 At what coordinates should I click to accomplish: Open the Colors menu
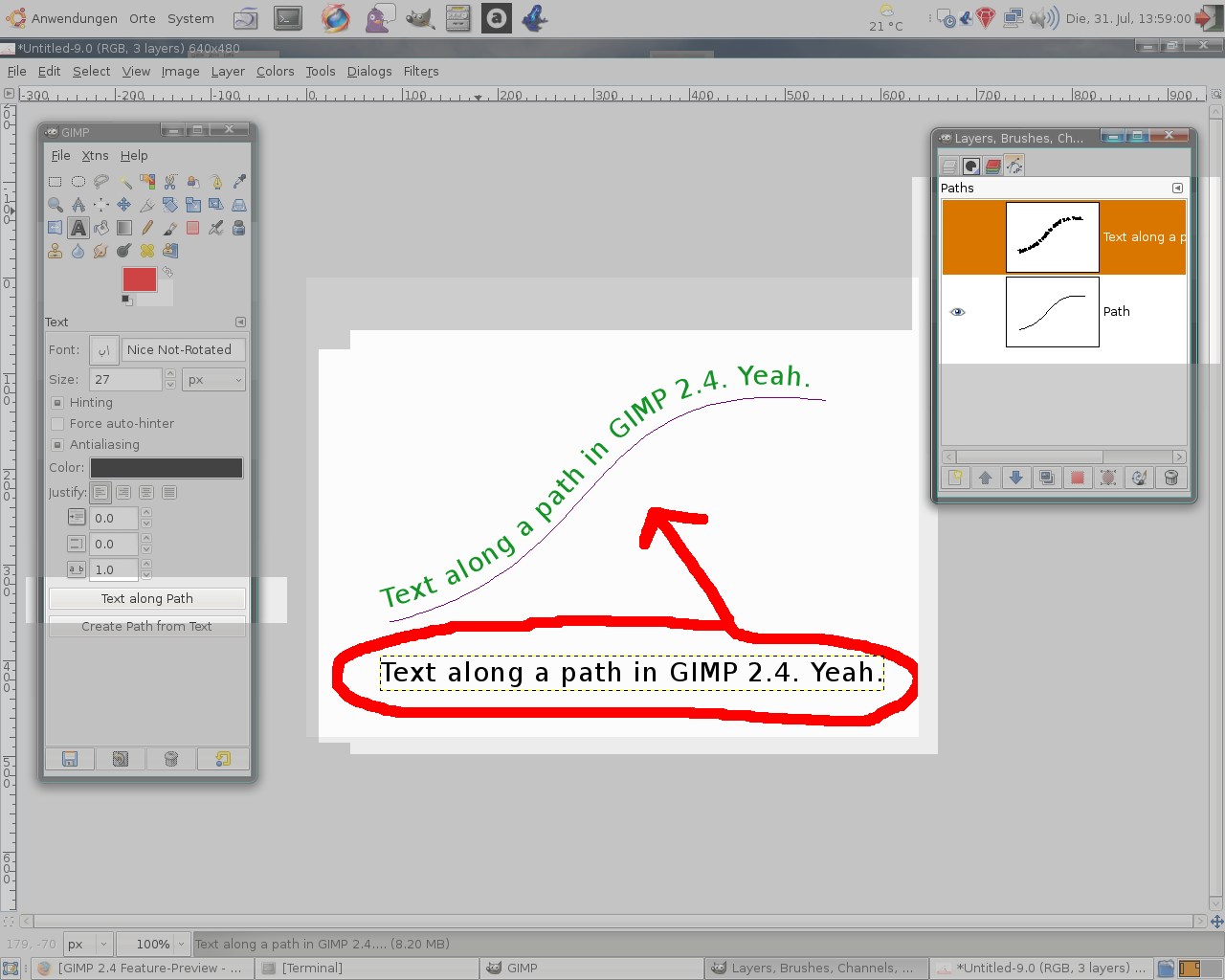[275, 72]
